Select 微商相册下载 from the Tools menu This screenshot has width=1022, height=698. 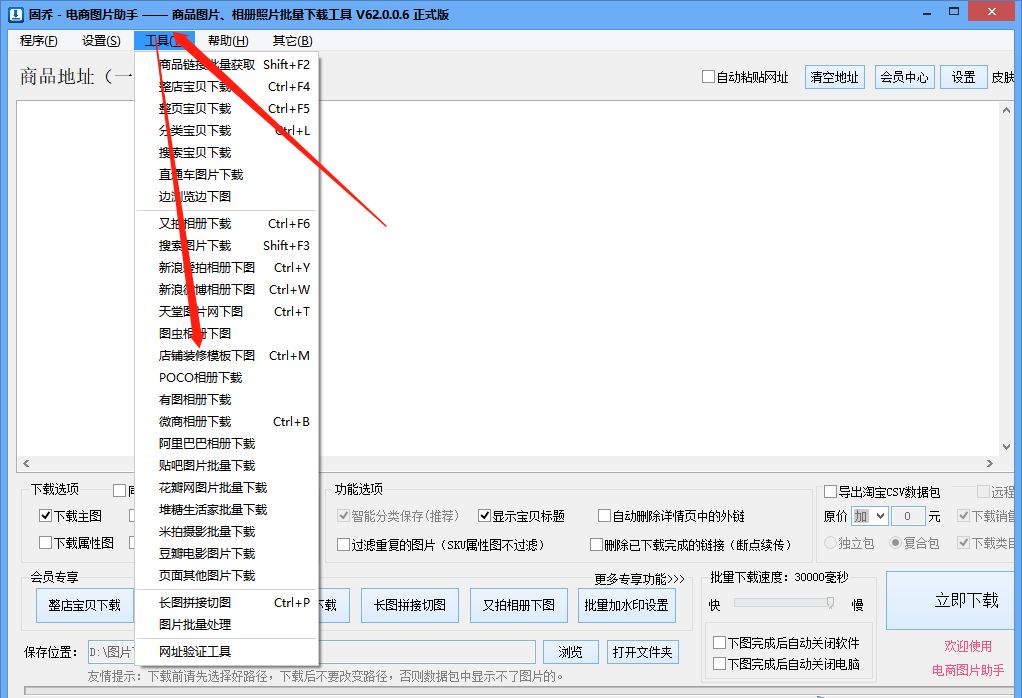coord(197,421)
